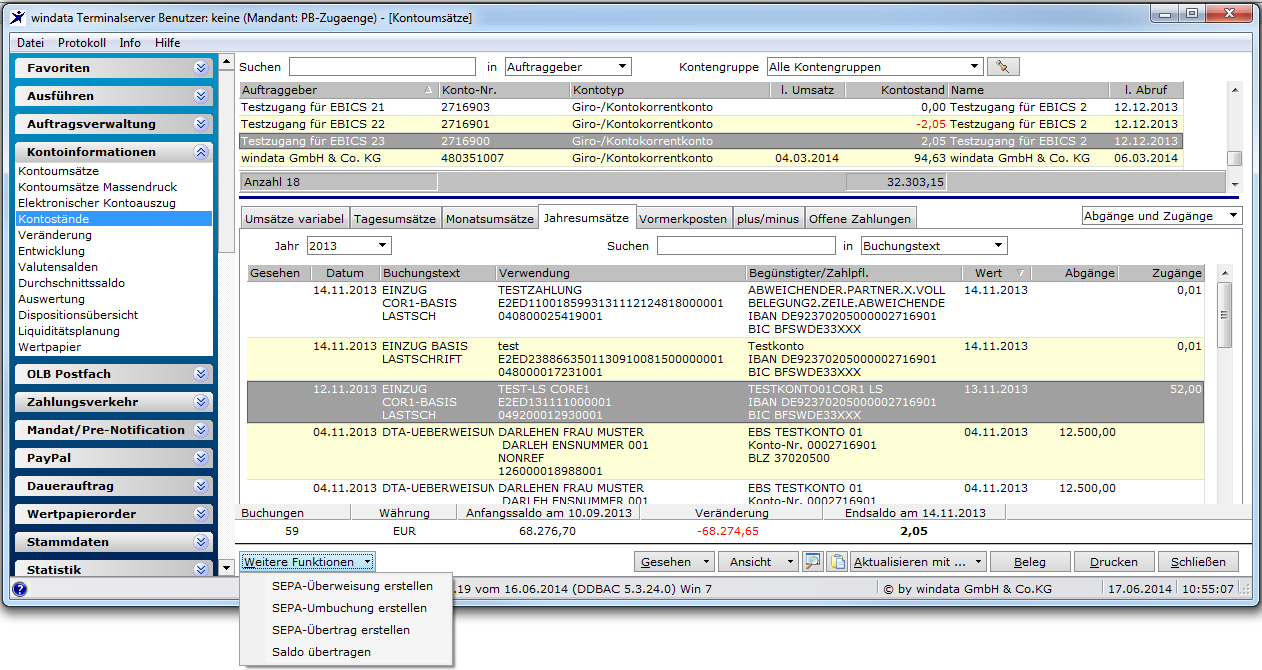Choose SEPA-Überweisung erstellen from the menu
Viewport: 1262px width, 670px height.
tap(352, 586)
